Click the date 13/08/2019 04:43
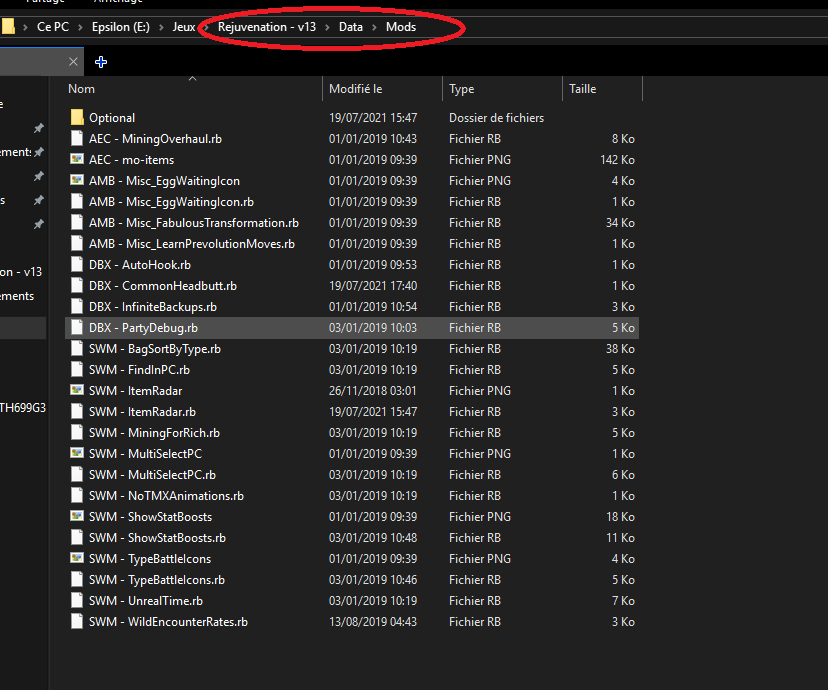This screenshot has height=690, width=828. 373,622
